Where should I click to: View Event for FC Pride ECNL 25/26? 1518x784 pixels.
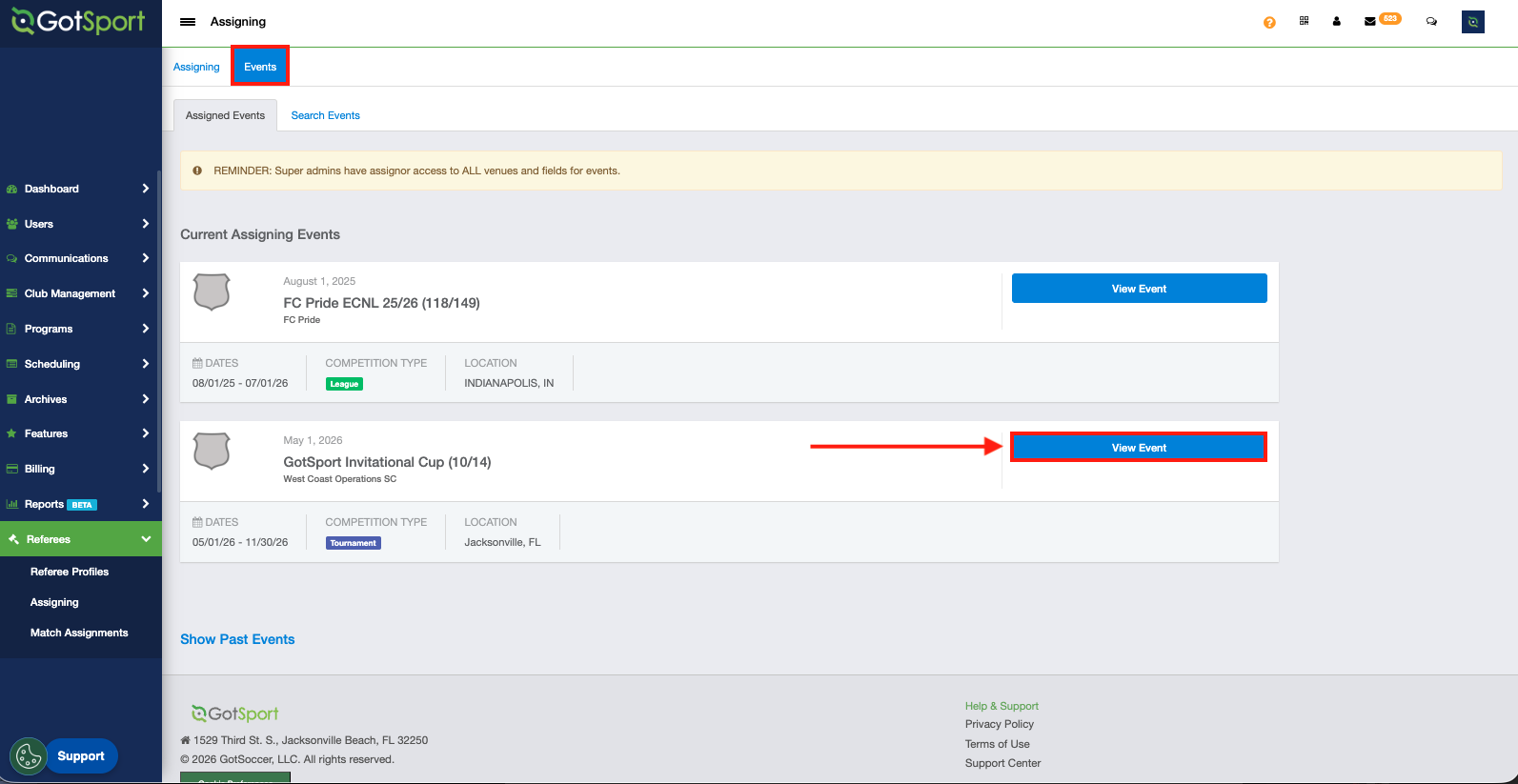(1139, 289)
